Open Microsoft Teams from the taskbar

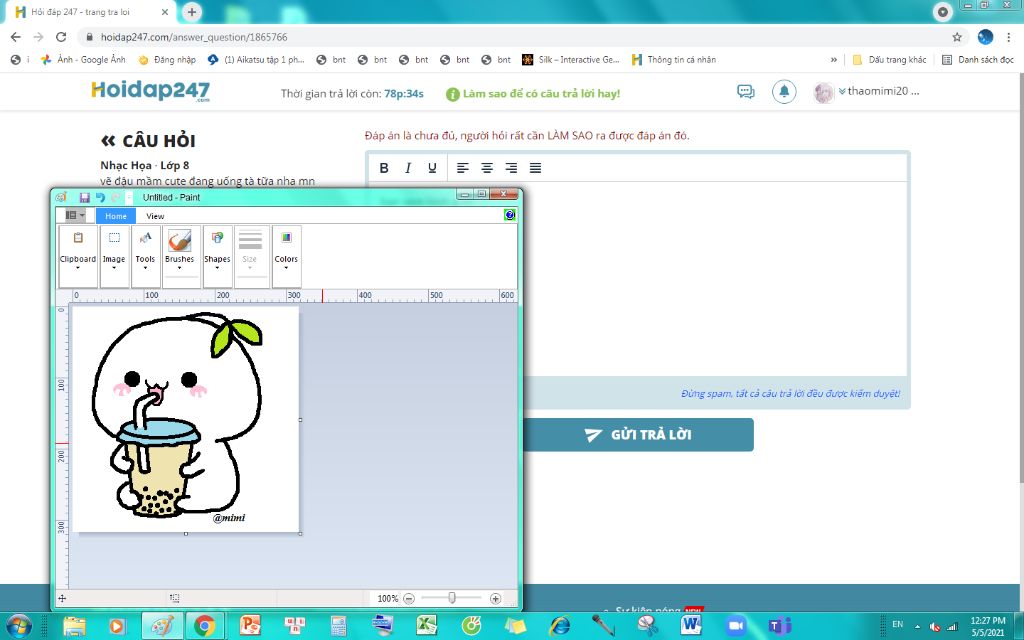[x=779, y=626]
